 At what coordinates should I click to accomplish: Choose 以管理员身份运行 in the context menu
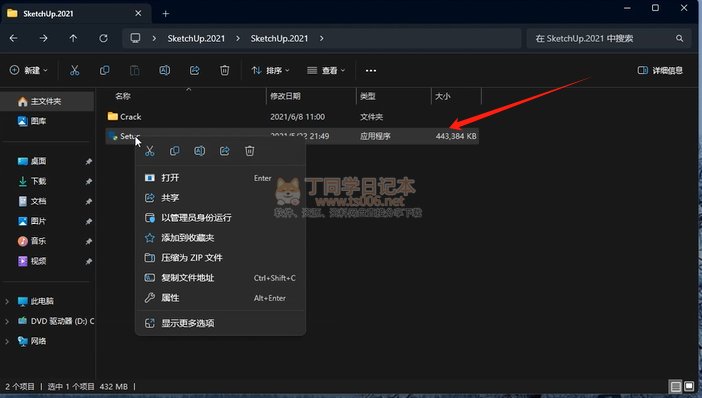[220, 218]
